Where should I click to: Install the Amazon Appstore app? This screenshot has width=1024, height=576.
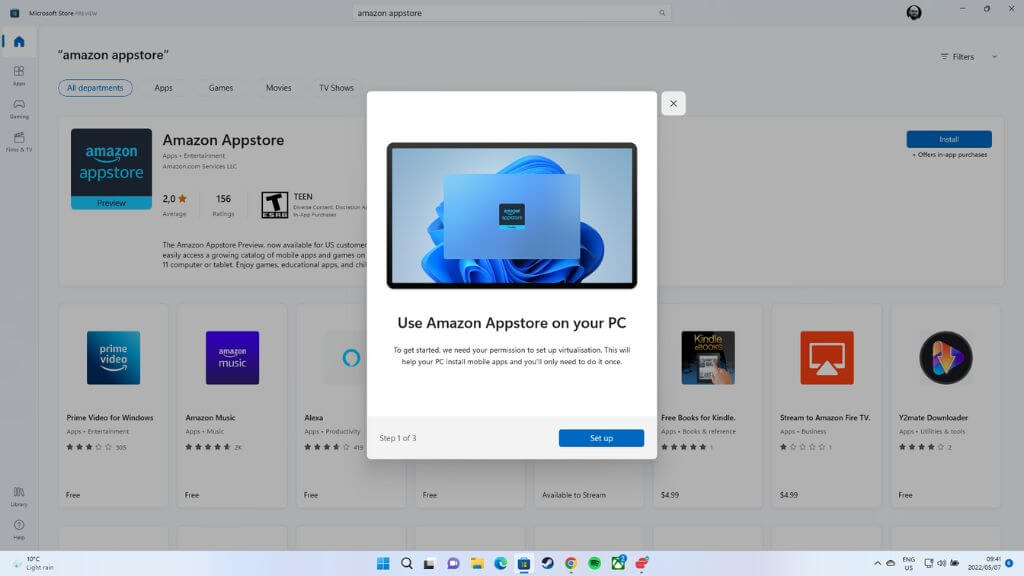coord(949,139)
